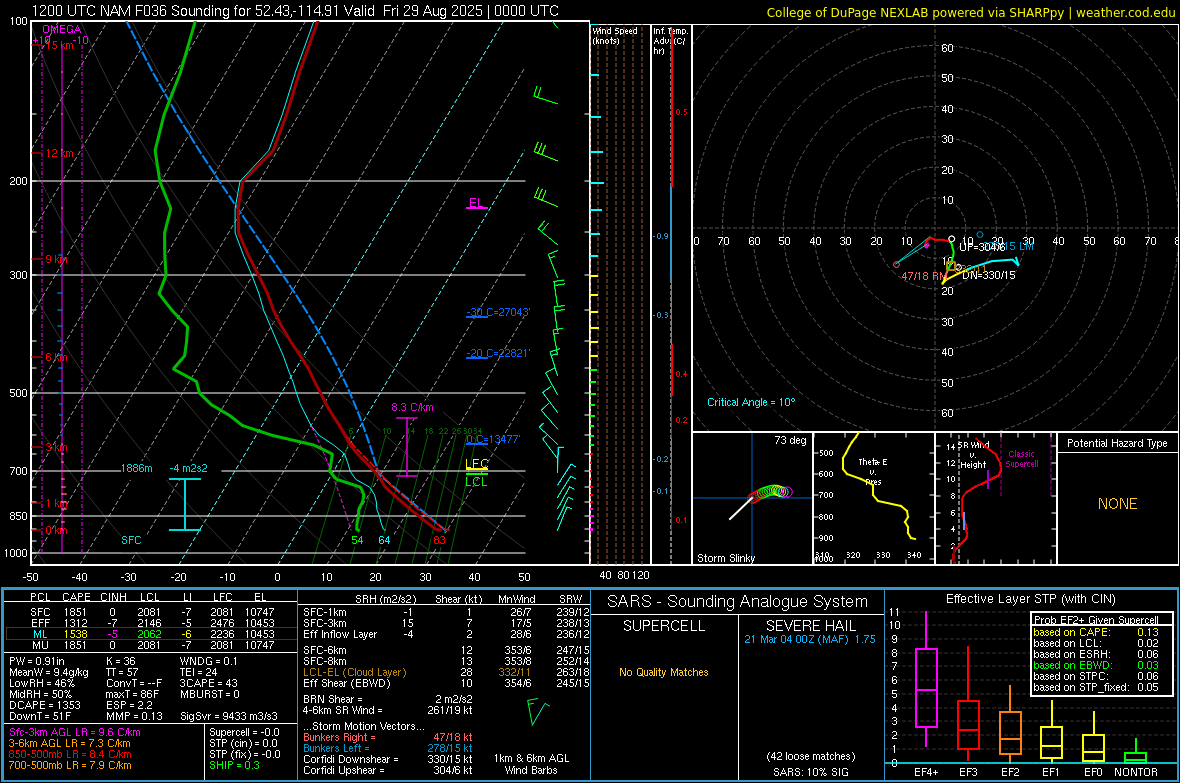Select the 8.3 C/km lapse rate label
This screenshot has width=1180, height=783.
(x=412, y=407)
